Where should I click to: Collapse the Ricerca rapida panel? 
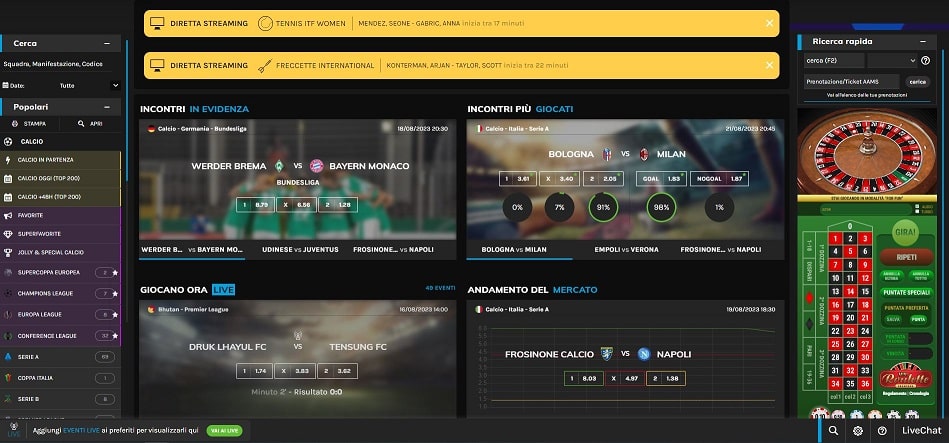click(x=923, y=42)
